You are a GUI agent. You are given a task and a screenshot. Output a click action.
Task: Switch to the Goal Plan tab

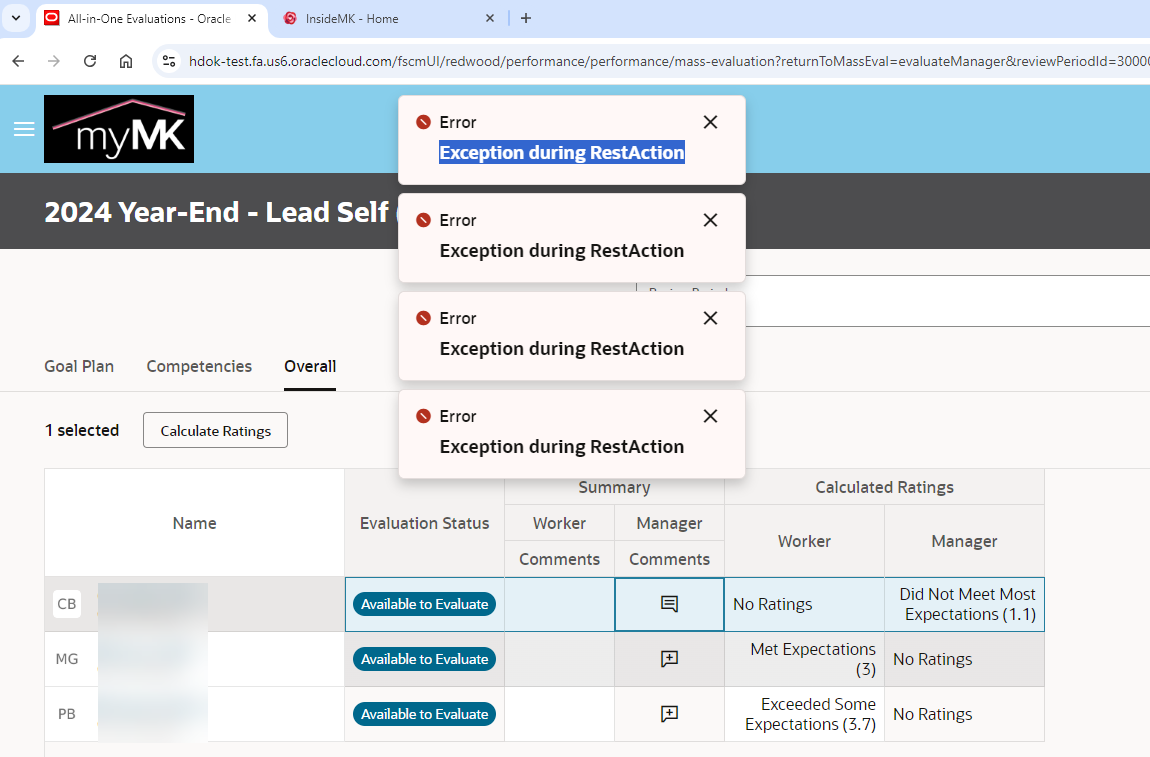pos(79,366)
